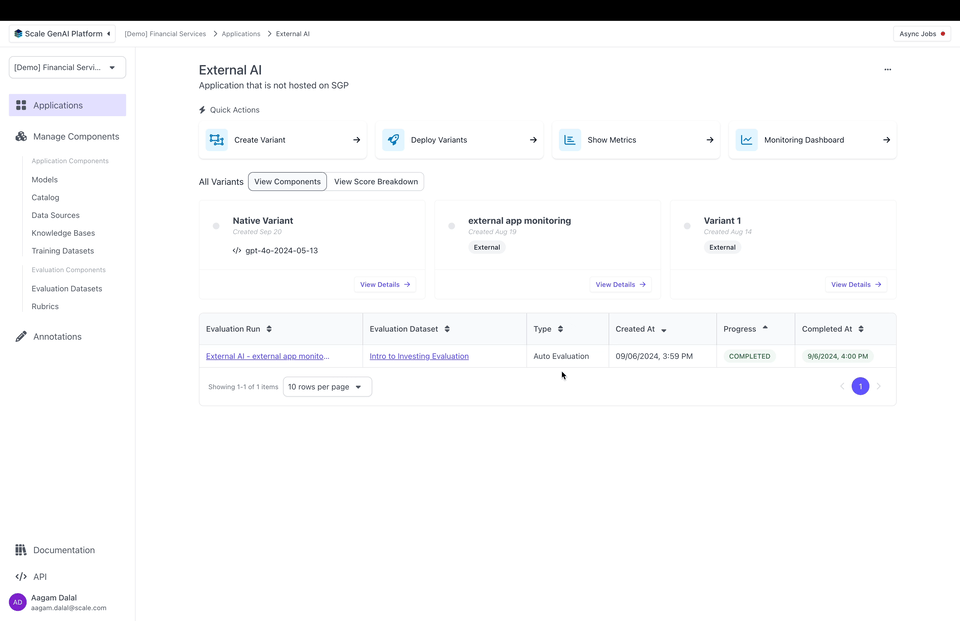Image resolution: width=960 pixels, height=621 pixels.
Task: Go to [Demo] Financial Services breadcrumb
Action: tap(165, 34)
